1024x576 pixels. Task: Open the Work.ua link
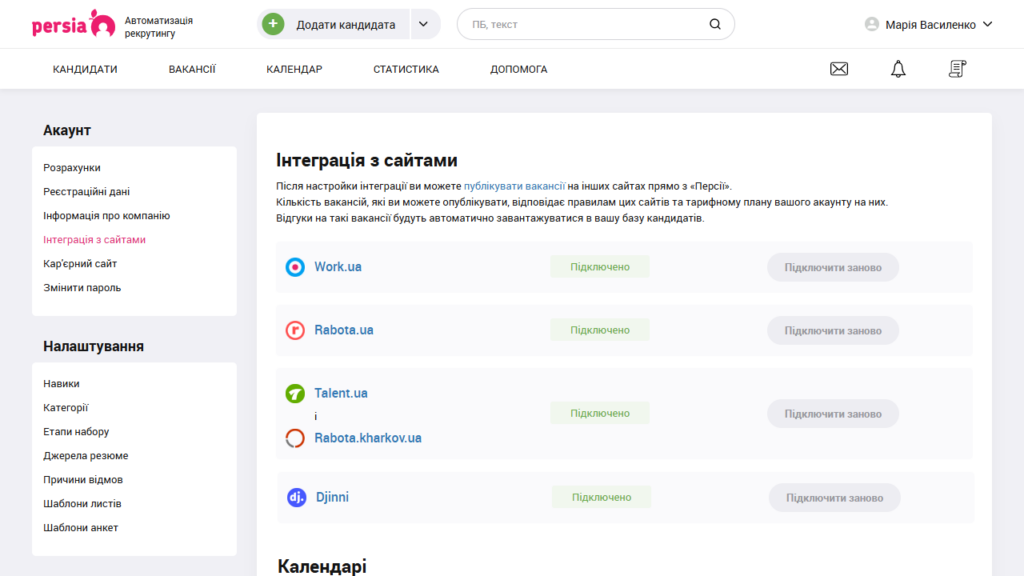click(338, 266)
